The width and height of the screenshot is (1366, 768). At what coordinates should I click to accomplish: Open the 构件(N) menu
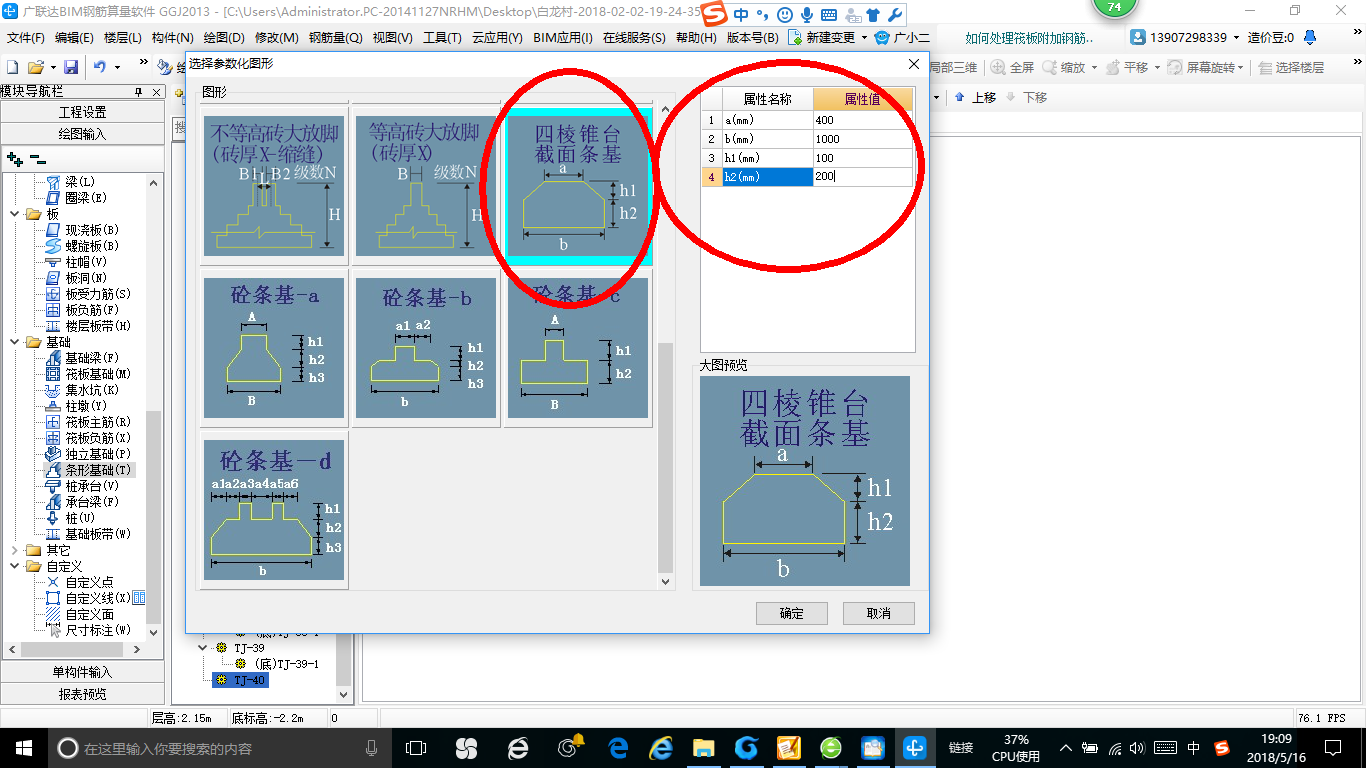173,38
